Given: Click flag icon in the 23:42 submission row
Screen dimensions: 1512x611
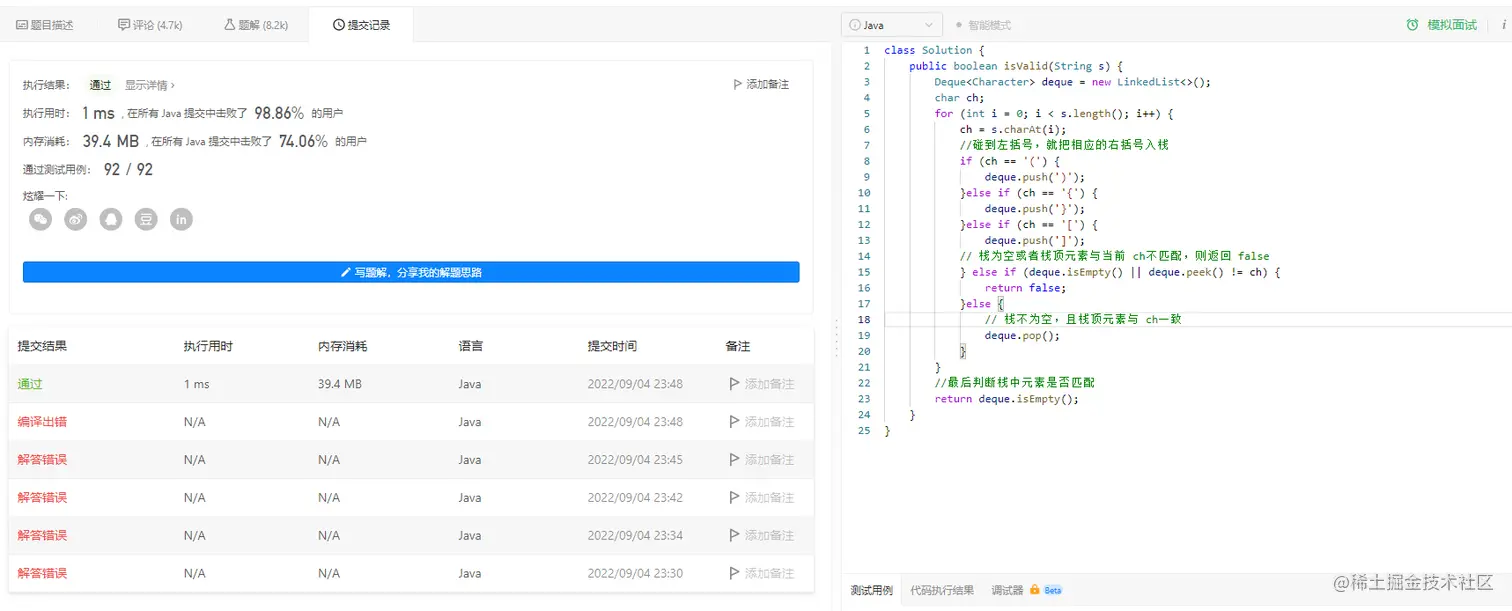Looking at the screenshot, I should point(735,498).
